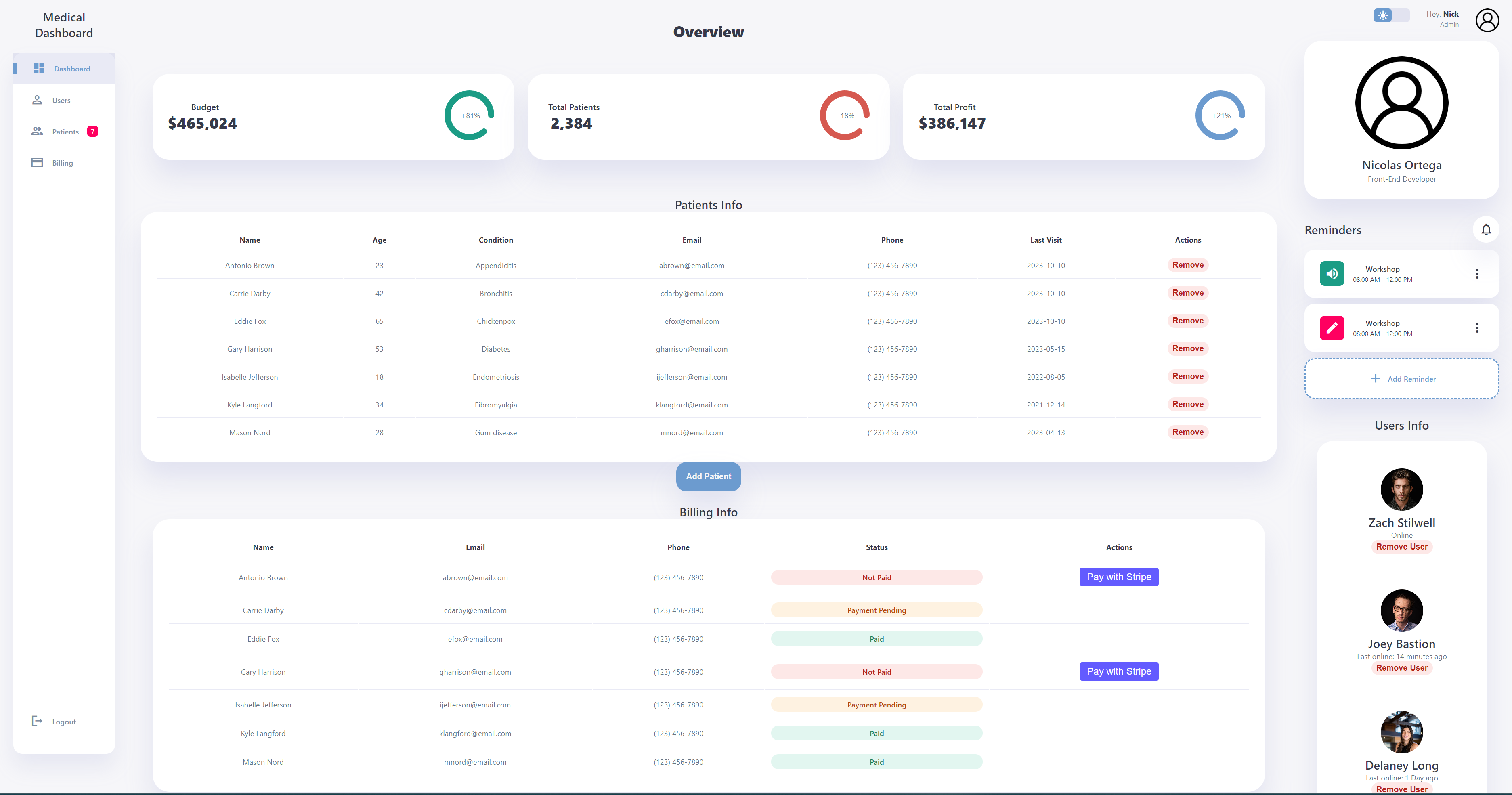Click the Add Reminder dashed box
Viewport: 1512px width, 795px height.
point(1401,379)
